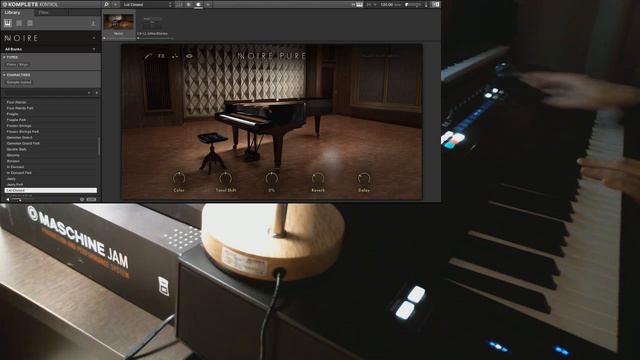This screenshot has width=640, height=360.
Task: Step presets with the header arrows
Action: pos(170,4)
